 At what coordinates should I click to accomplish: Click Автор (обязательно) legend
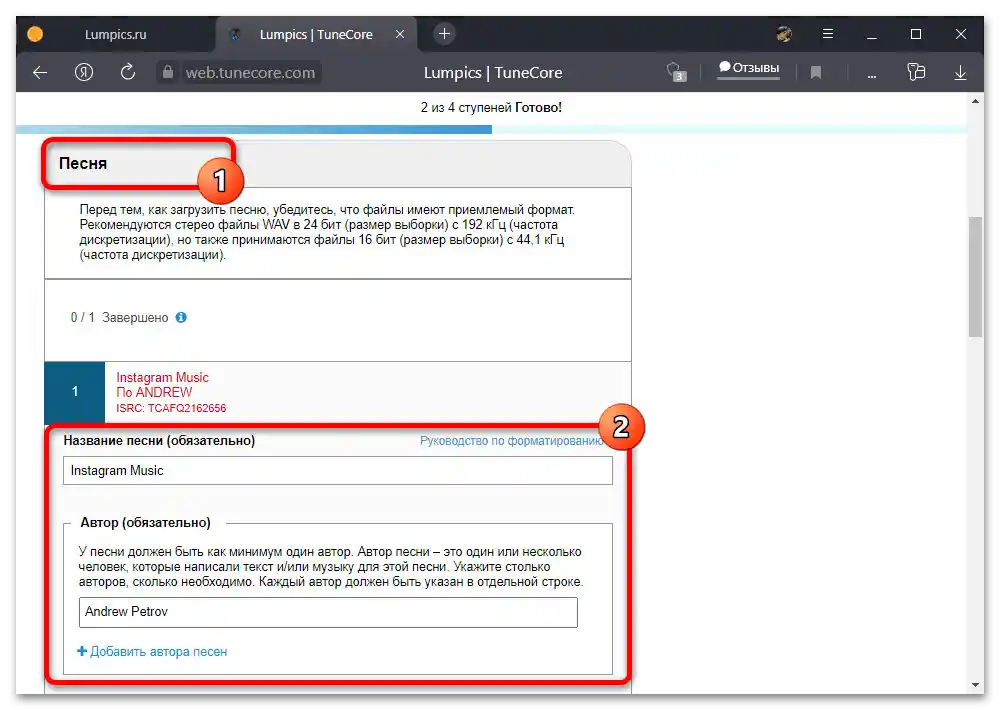tap(145, 522)
